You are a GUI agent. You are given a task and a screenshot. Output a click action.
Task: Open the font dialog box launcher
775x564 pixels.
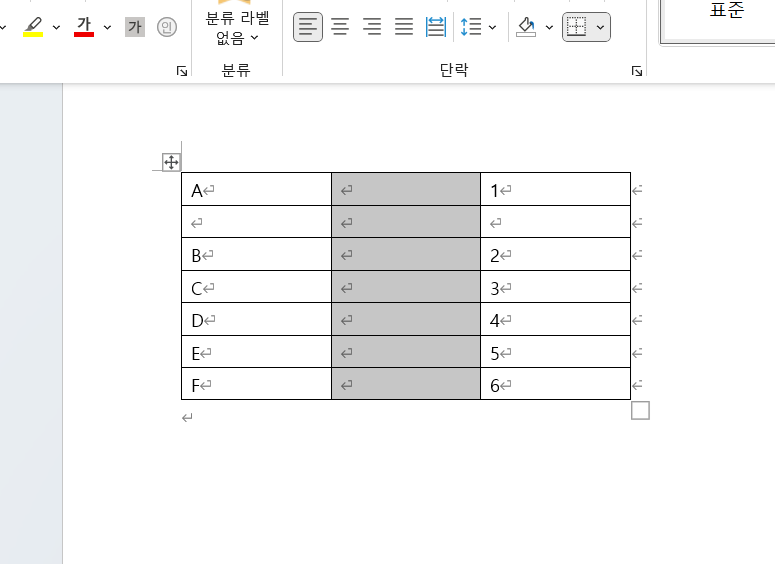tap(181, 71)
